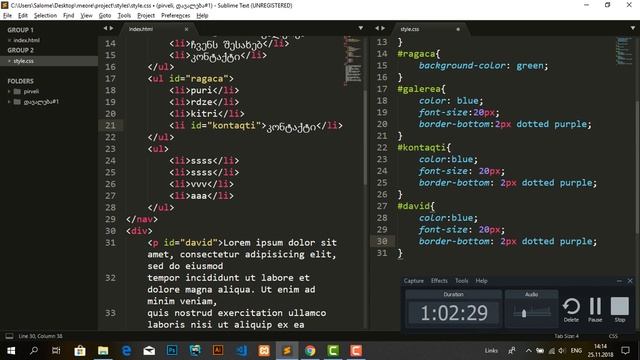This screenshot has width=640, height=360.
Task: Open tab list dropdown of right pane
Action: (633, 28)
